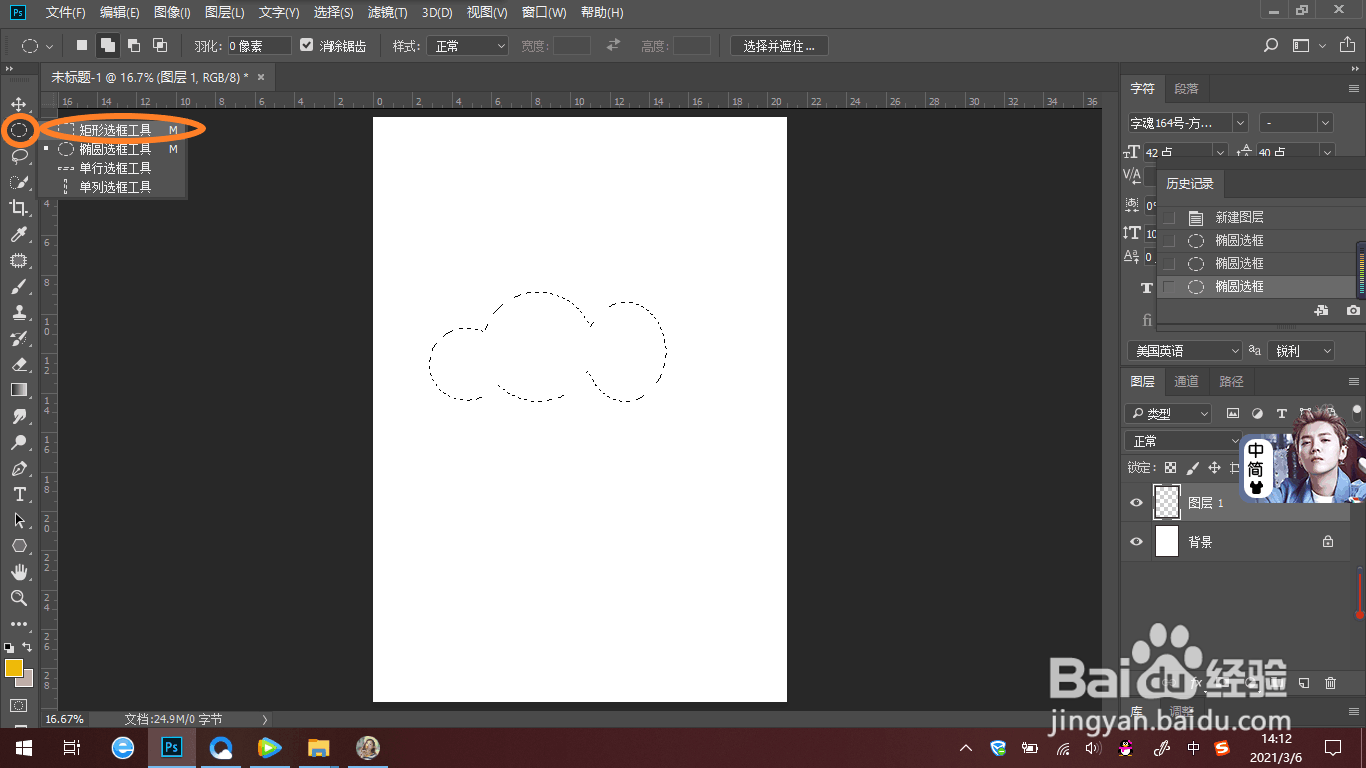Select the Zoom magnifier tool
Screen dimensions: 1366x768
click(18, 598)
